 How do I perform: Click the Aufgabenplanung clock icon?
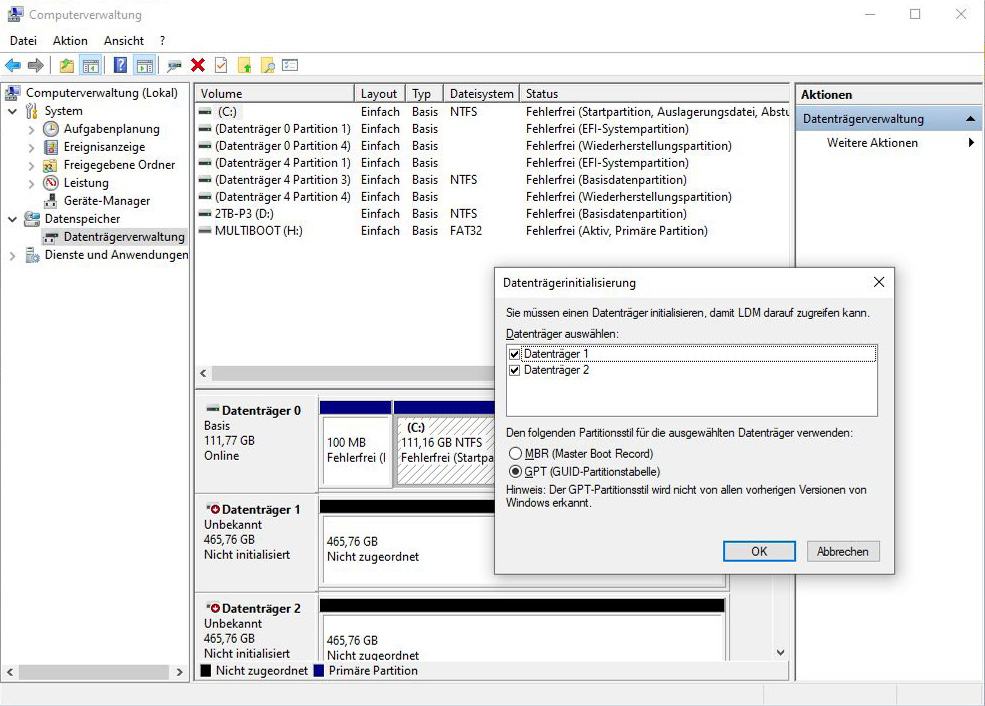coord(51,129)
